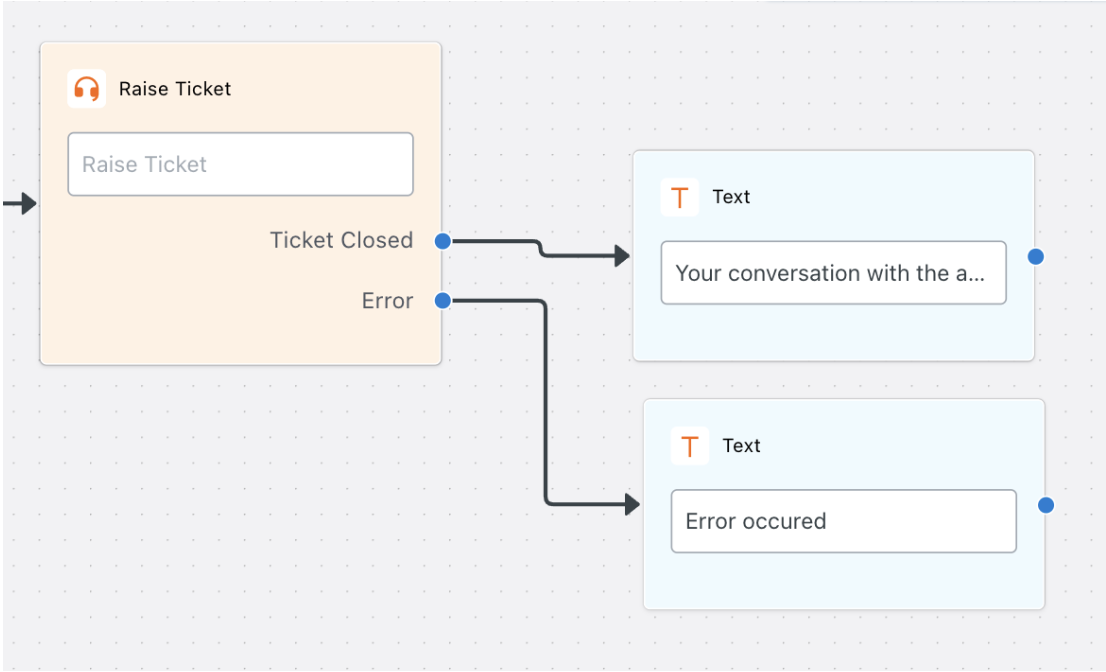Click the 'Error' label in Raise Ticket node
The height and width of the screenshot is (672, 1106).
tap(387, 301)
